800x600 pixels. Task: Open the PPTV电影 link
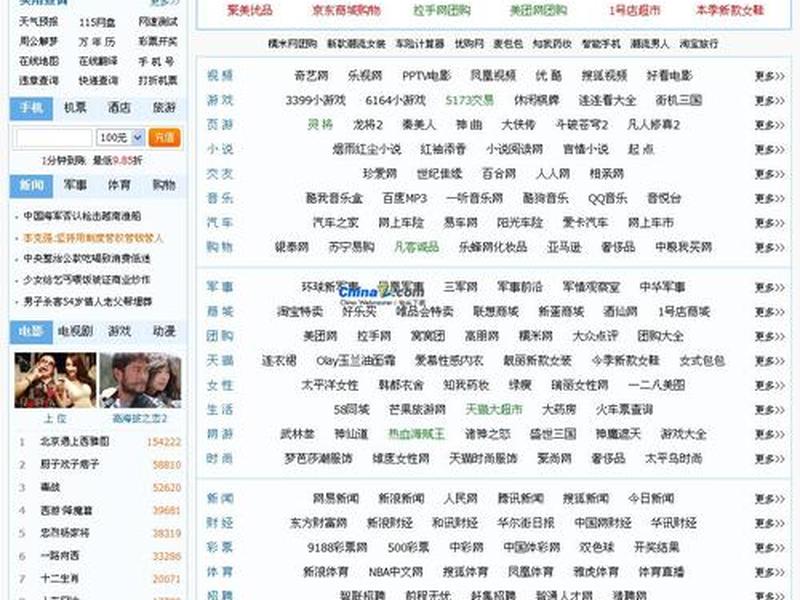427,76
